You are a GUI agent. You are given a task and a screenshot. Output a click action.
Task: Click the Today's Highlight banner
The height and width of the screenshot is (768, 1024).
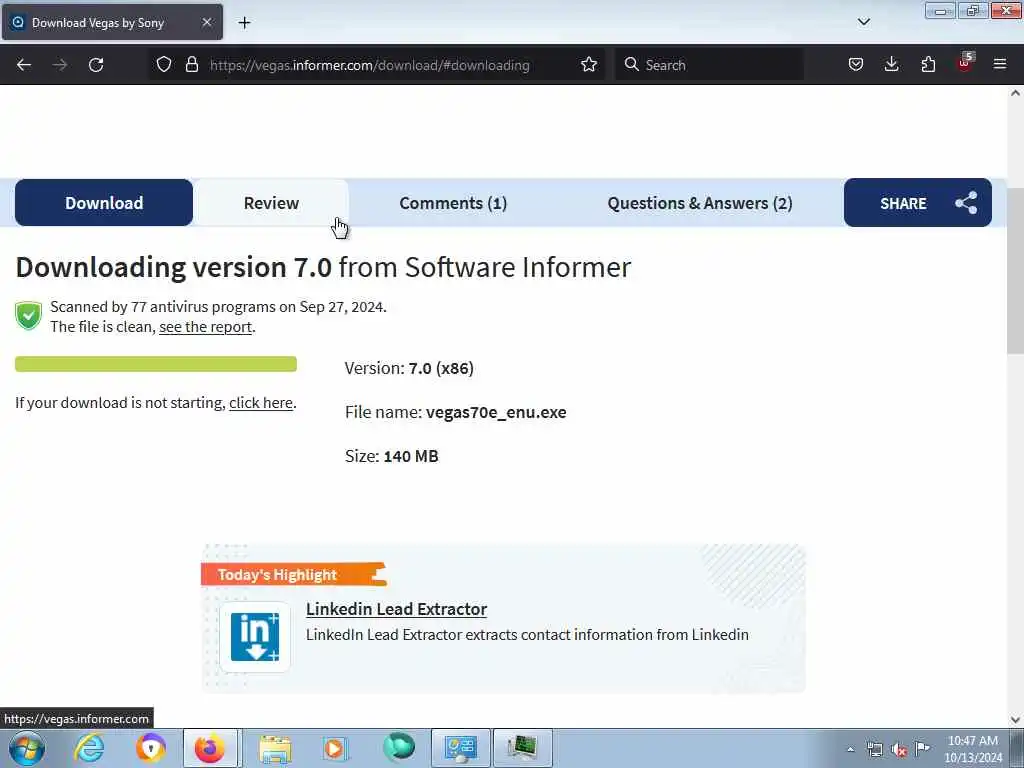point(293,574)
